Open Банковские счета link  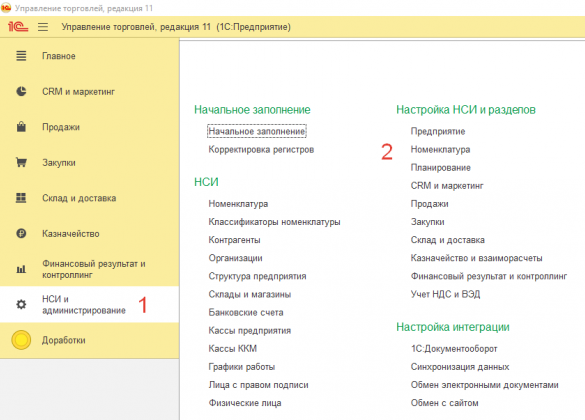pos(246,312)
